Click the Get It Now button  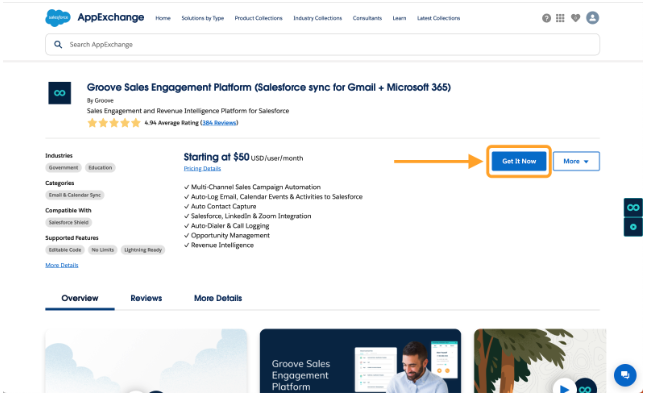coord(519,161)
